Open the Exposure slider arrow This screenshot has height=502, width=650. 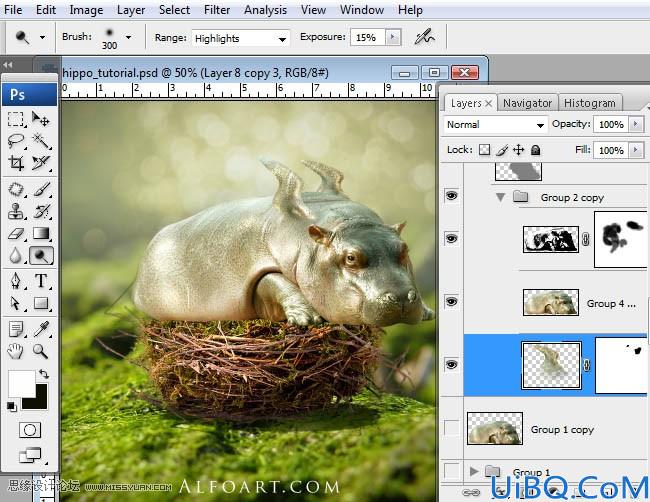click(x=393, y=37)
